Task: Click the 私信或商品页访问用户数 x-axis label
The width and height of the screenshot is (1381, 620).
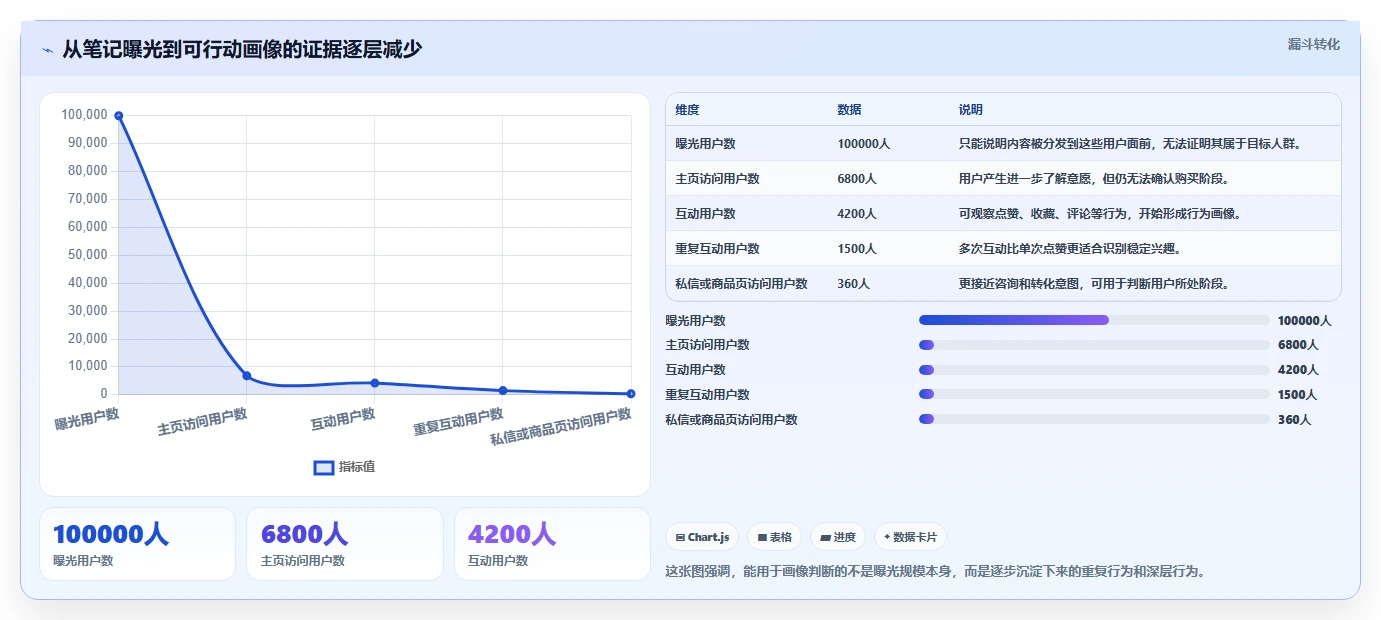Action: click(561, 427)
